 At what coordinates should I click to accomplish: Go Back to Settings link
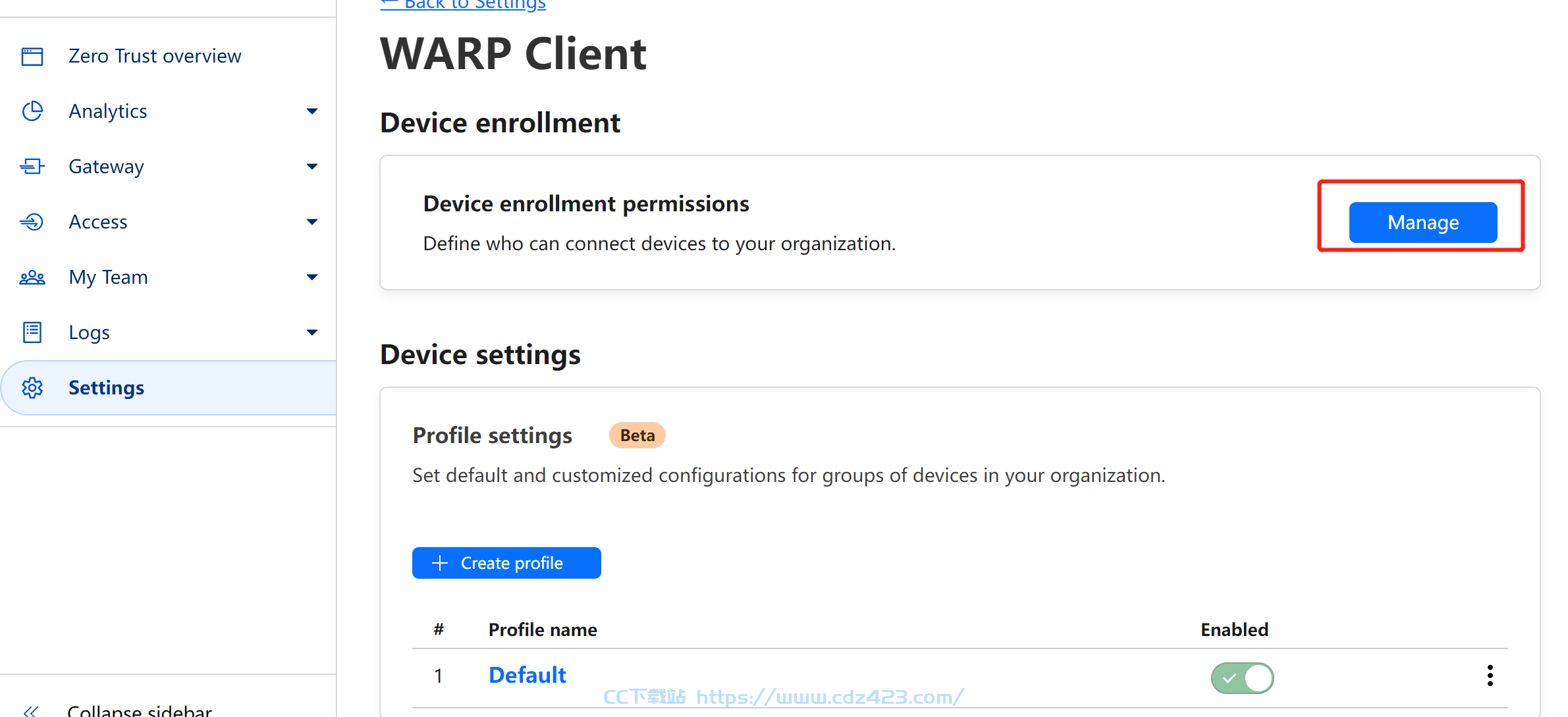click(463, 5)
